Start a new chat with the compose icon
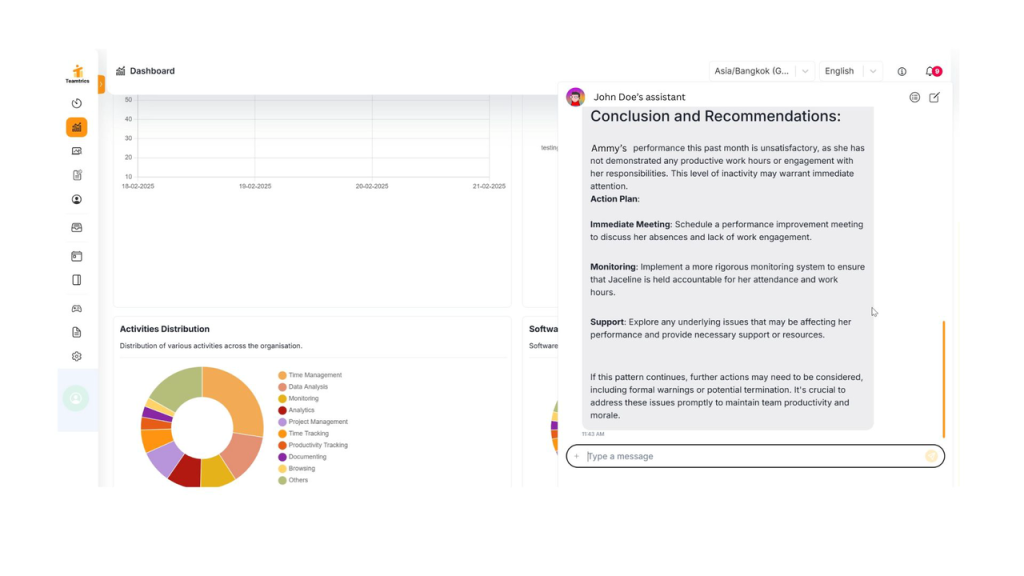Screen dimensions: 1024x576 (x=934, y=97)
